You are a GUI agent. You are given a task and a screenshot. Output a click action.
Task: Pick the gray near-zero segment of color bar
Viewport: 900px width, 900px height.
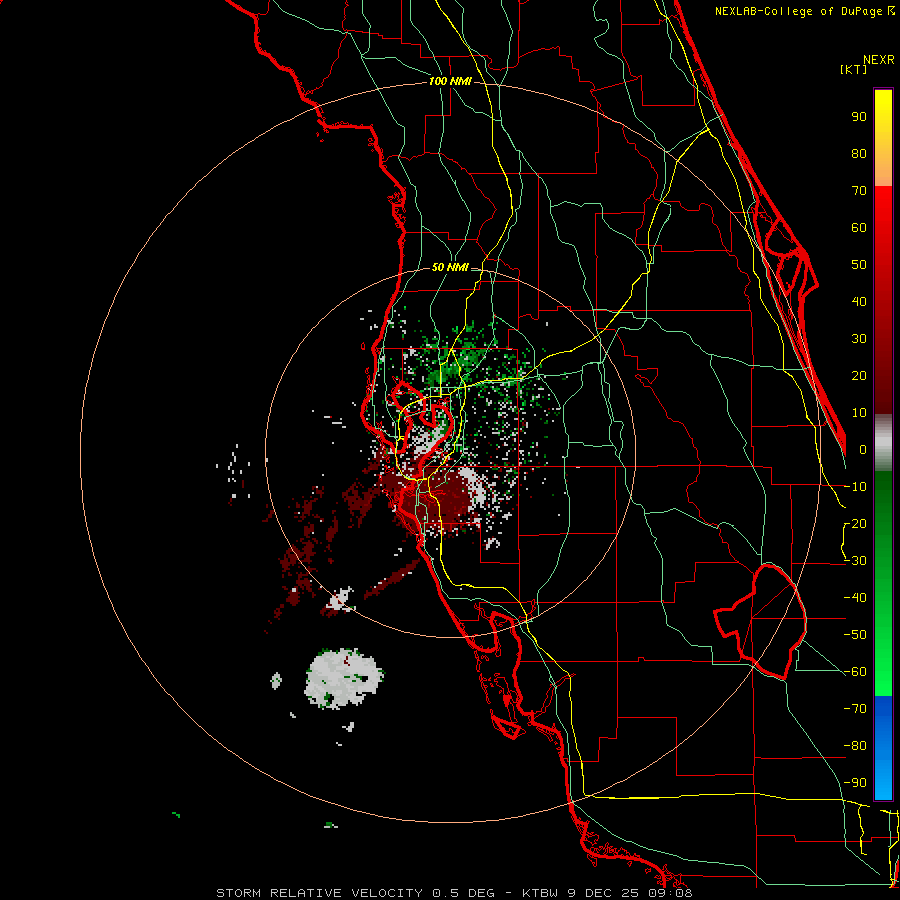(x=883, y=443)
